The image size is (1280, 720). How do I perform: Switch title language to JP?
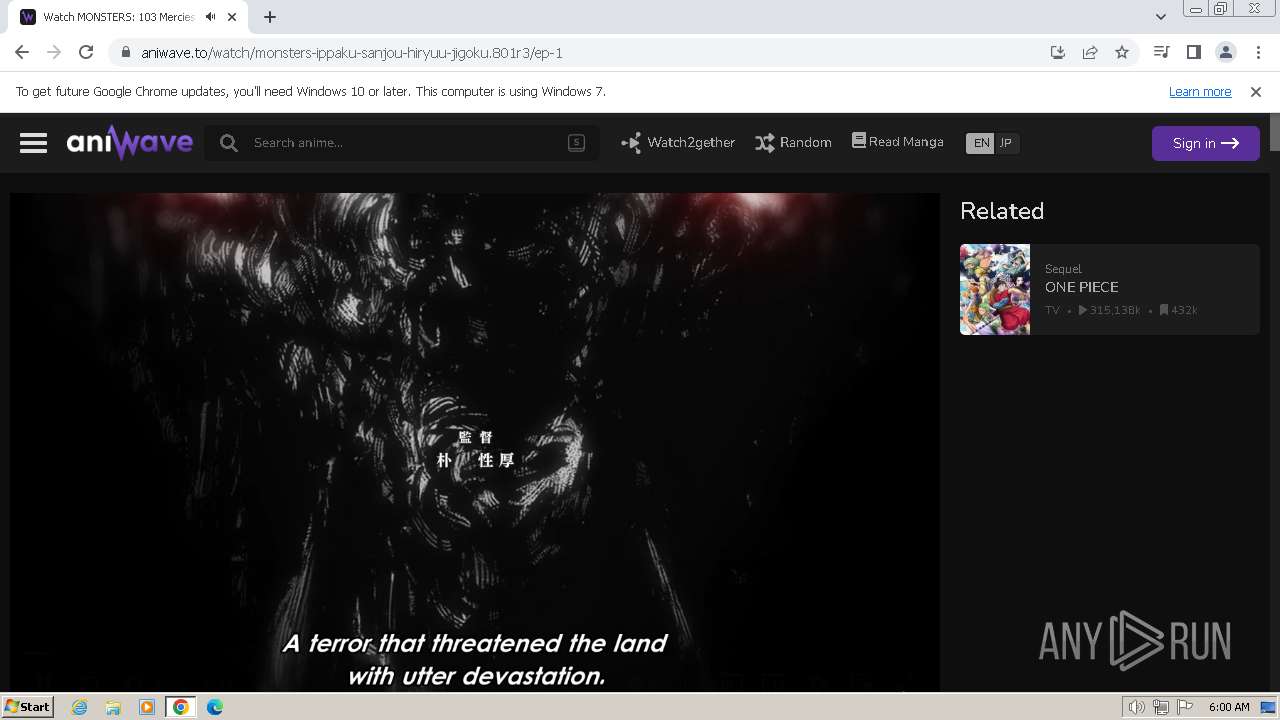[1006, 143]
